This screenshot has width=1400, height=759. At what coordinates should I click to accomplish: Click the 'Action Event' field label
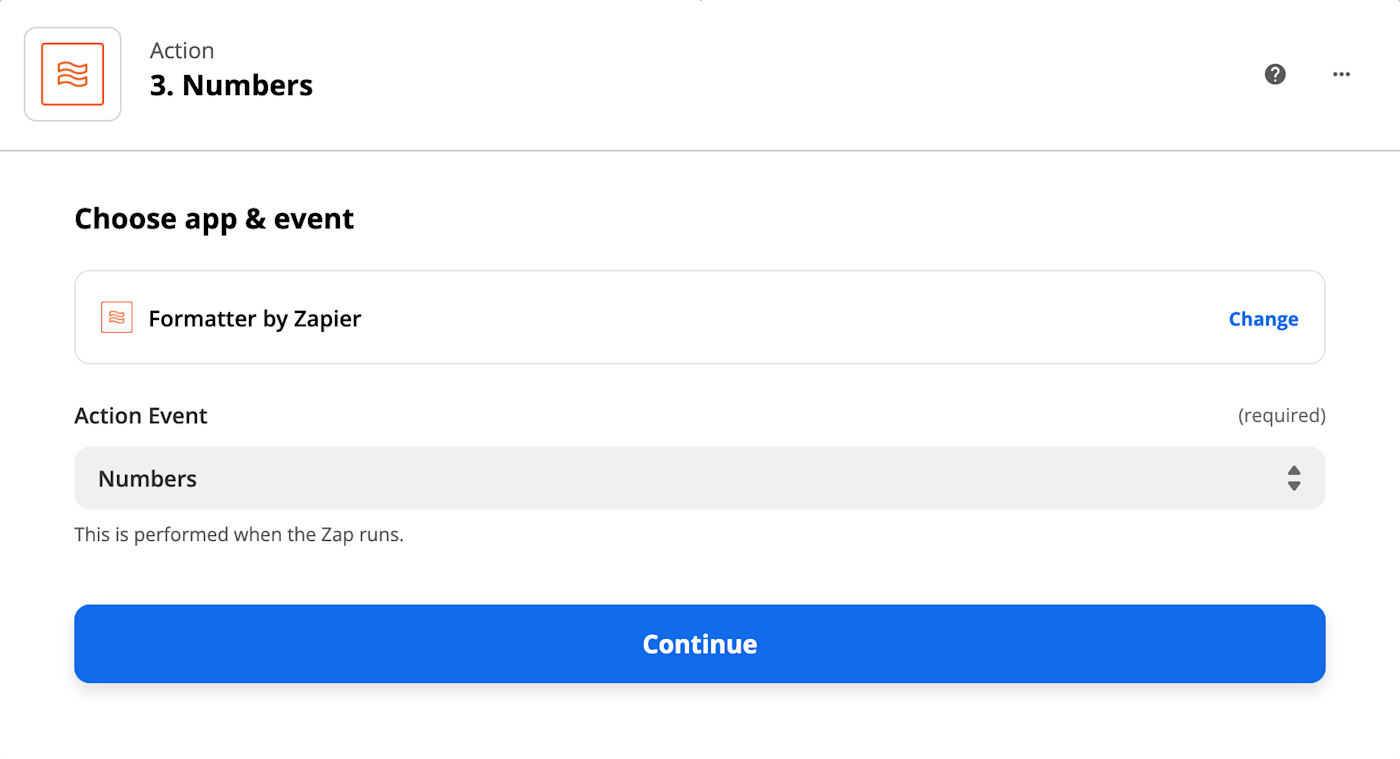(141, 416)
